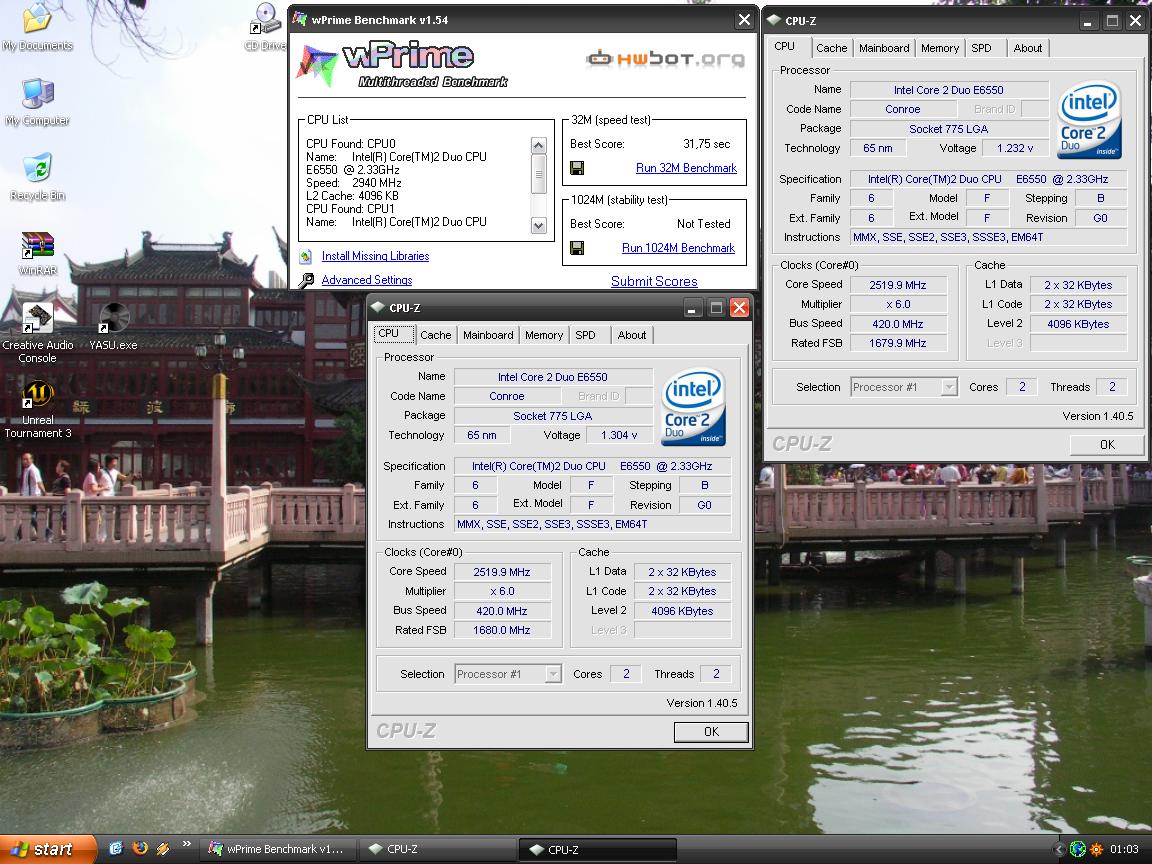Click the floppy save icon under 1024M stability test
The image size is (1152, 864).
pos(577,248)
